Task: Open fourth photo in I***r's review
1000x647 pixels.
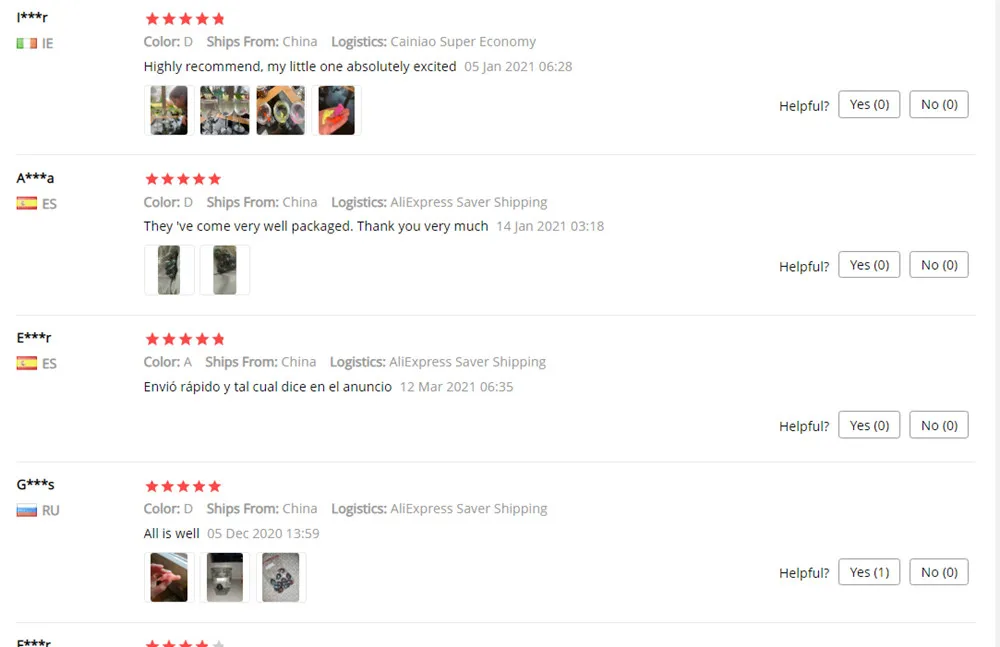Action: [x=336, y=110]
